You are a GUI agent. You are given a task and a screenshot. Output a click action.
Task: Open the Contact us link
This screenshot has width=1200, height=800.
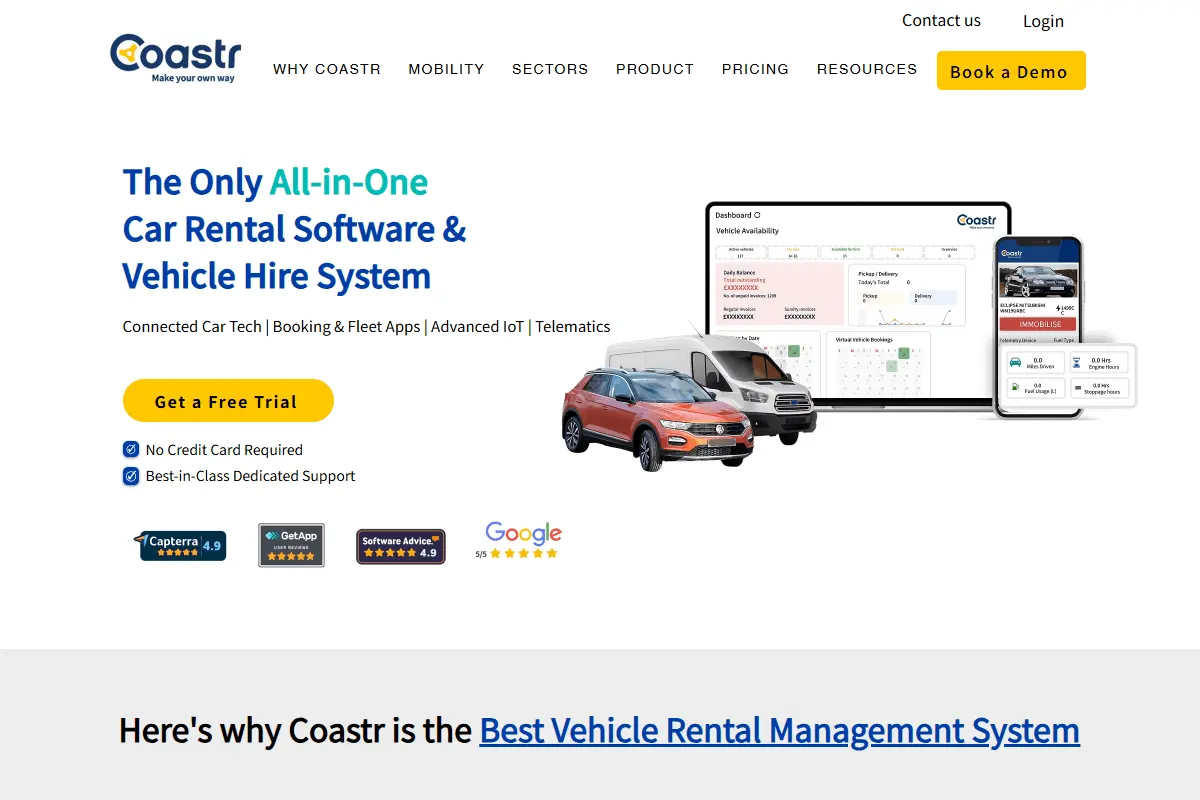click(941, 20)
